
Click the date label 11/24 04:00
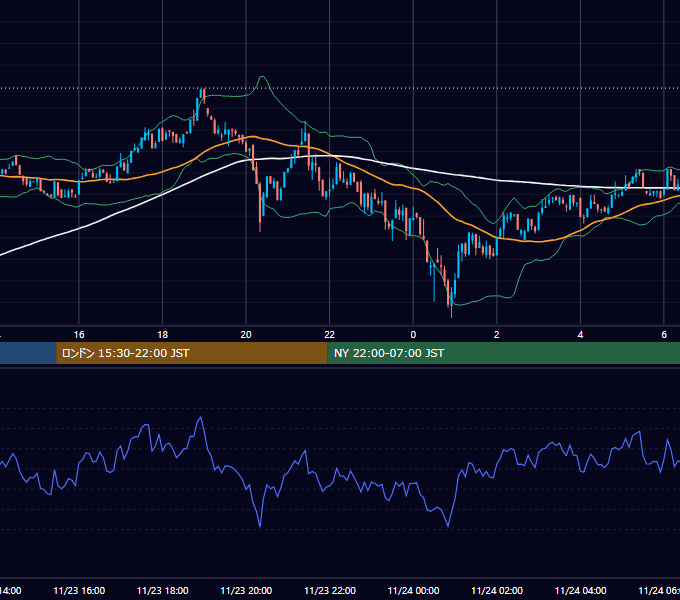coord(581,590)
